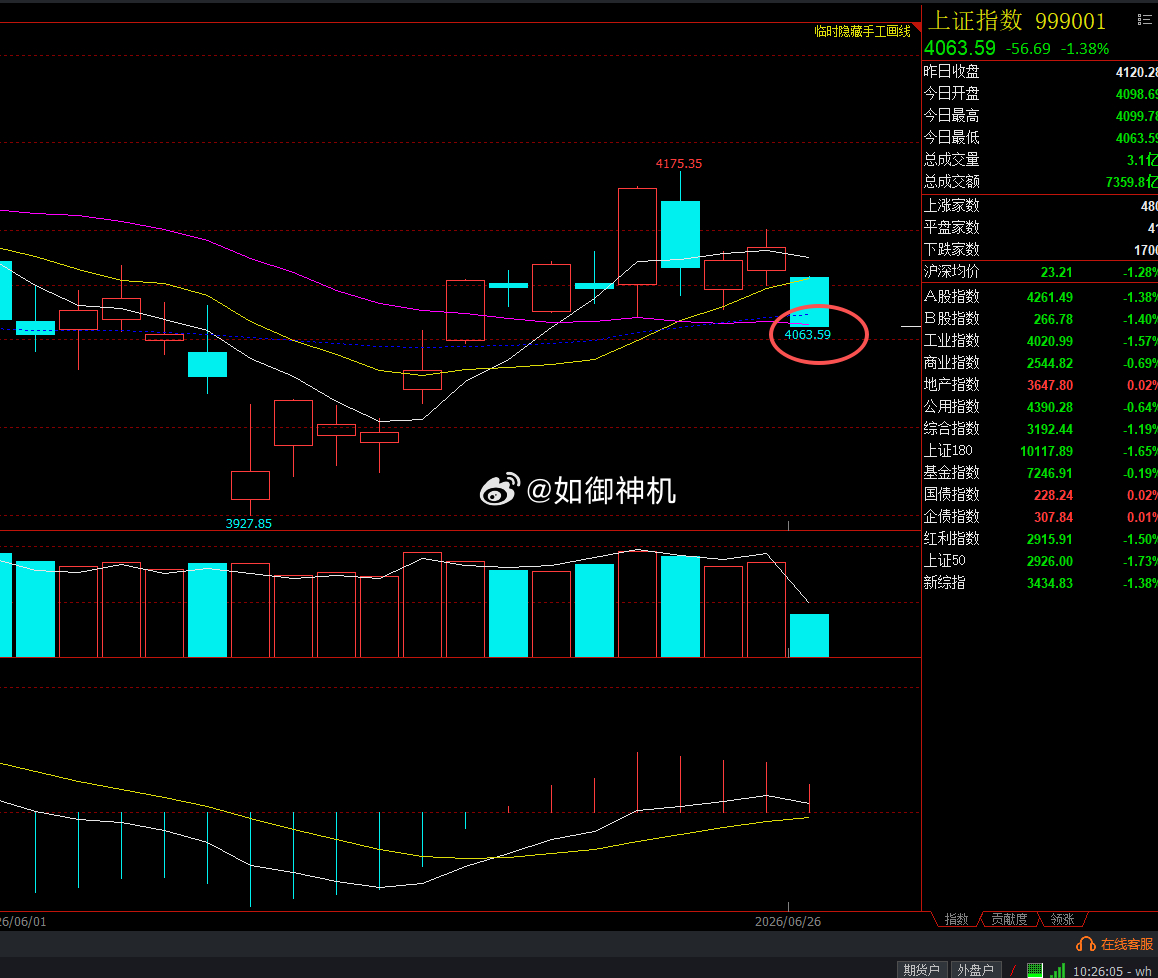The width and height of the screenshot is (1158, 978).
Task: Click the green grid status indicator icon
Action: click(1035, 970)
